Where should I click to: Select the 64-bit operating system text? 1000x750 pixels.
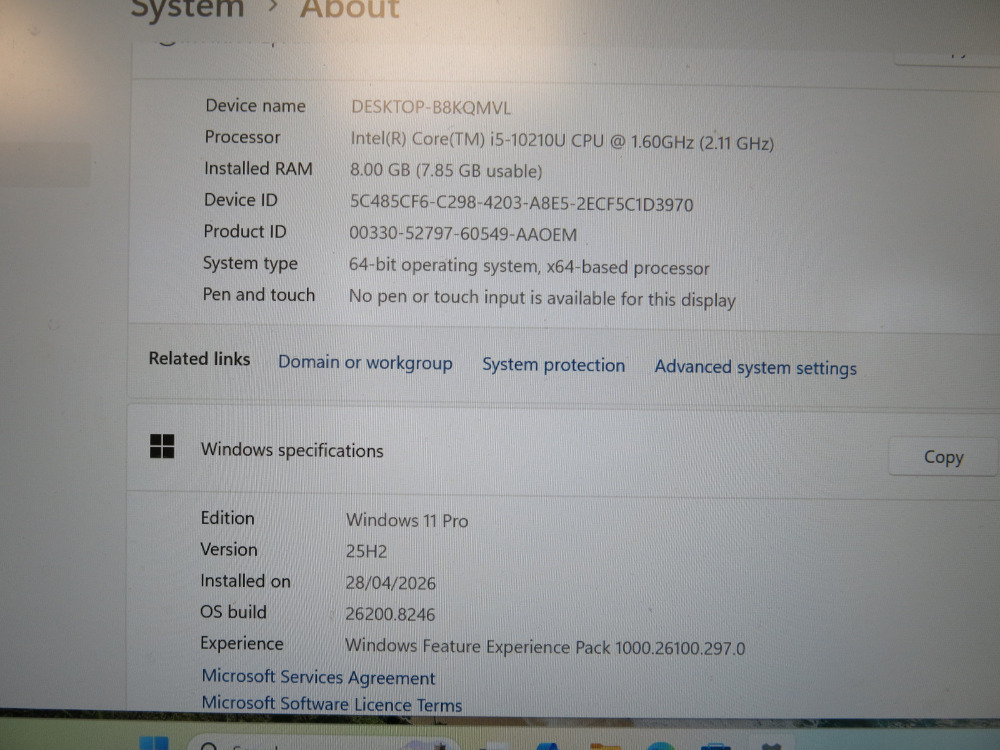pyautogui.click(x=529, y=266)
